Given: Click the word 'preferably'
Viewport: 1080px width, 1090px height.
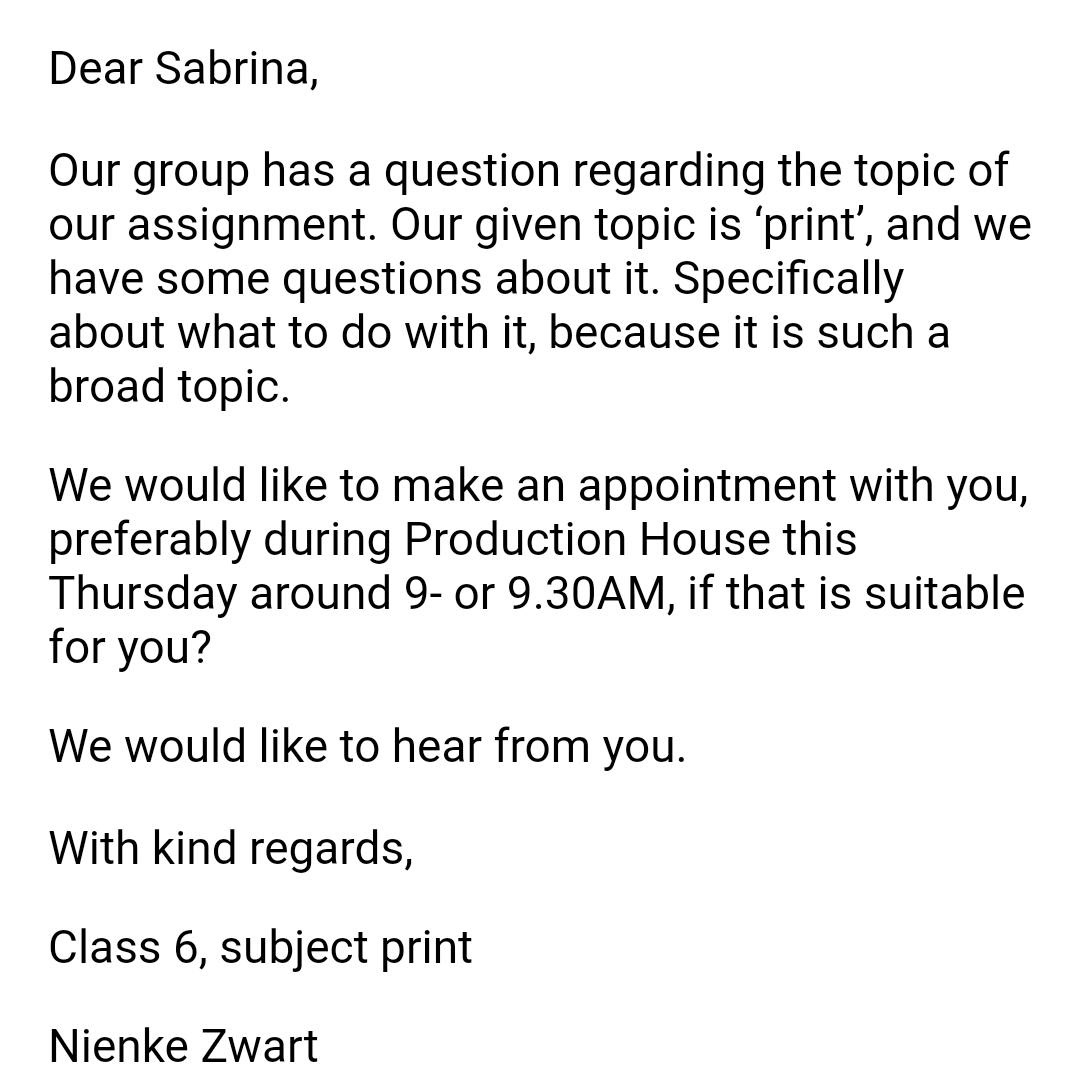Looking at the screenshot, I should point(149,541).
